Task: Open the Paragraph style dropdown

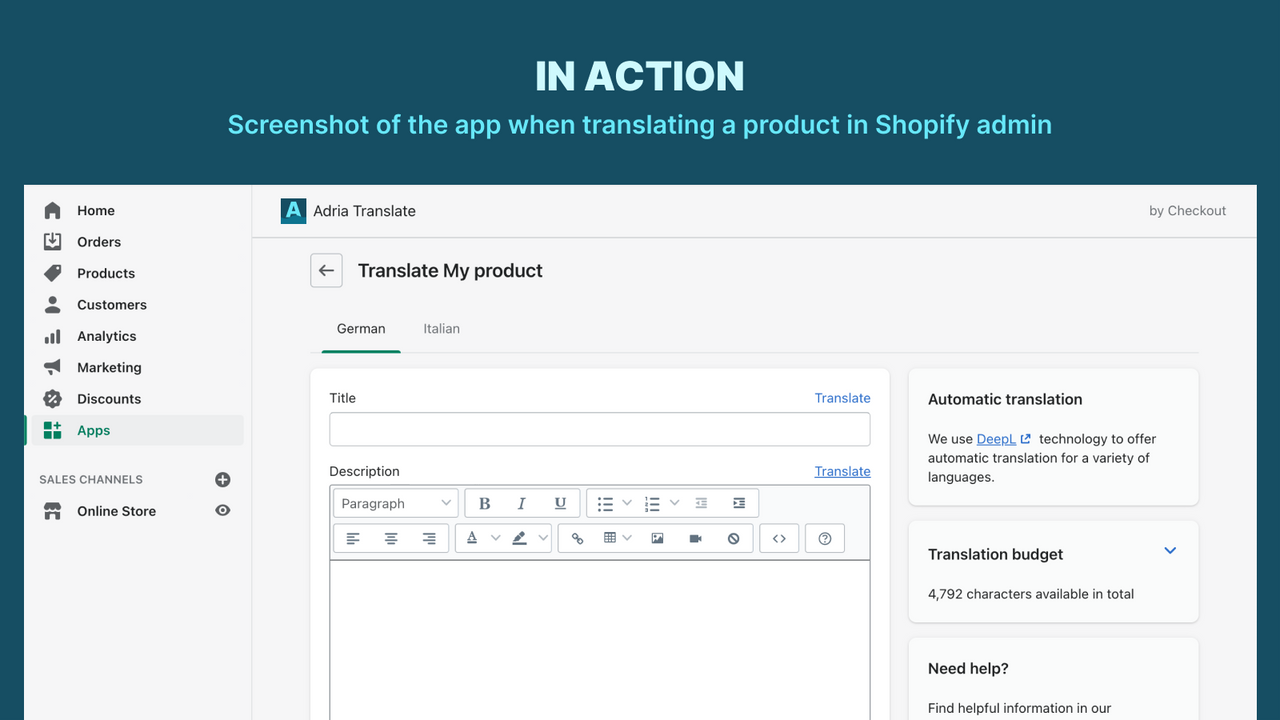Action: [x=395, y=503]
